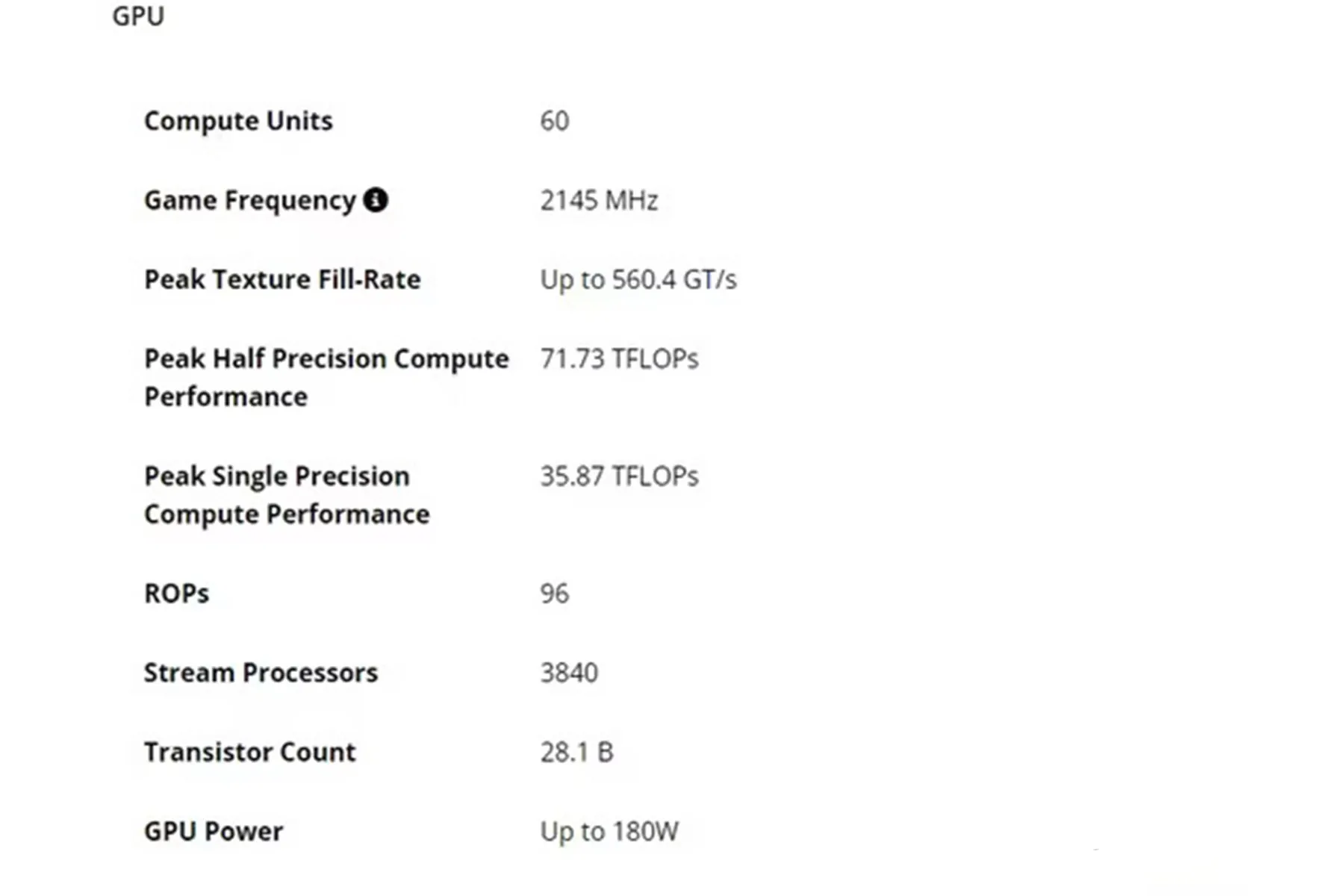This screenshot has height=896, width=1344.
Task: Click the Game Frequency label
Action: tap(250, 201)
